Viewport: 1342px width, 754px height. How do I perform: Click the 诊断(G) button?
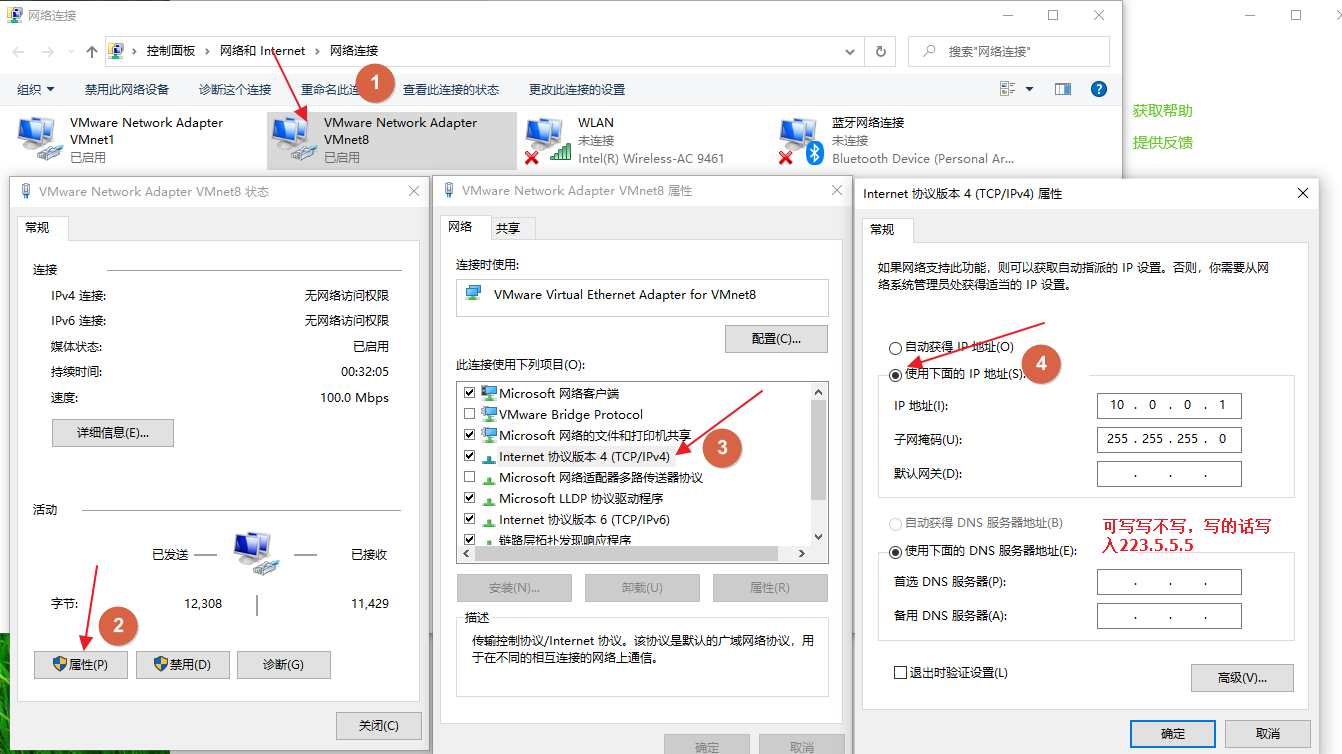coord(284,665)
